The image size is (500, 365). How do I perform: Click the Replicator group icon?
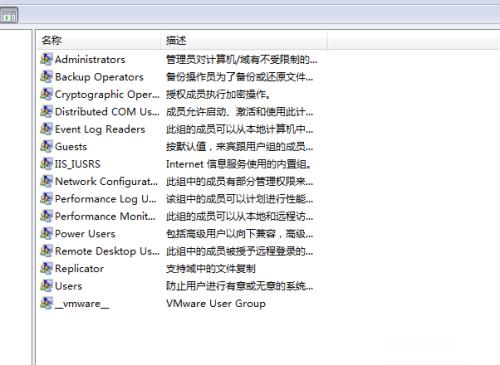[46, 268]
